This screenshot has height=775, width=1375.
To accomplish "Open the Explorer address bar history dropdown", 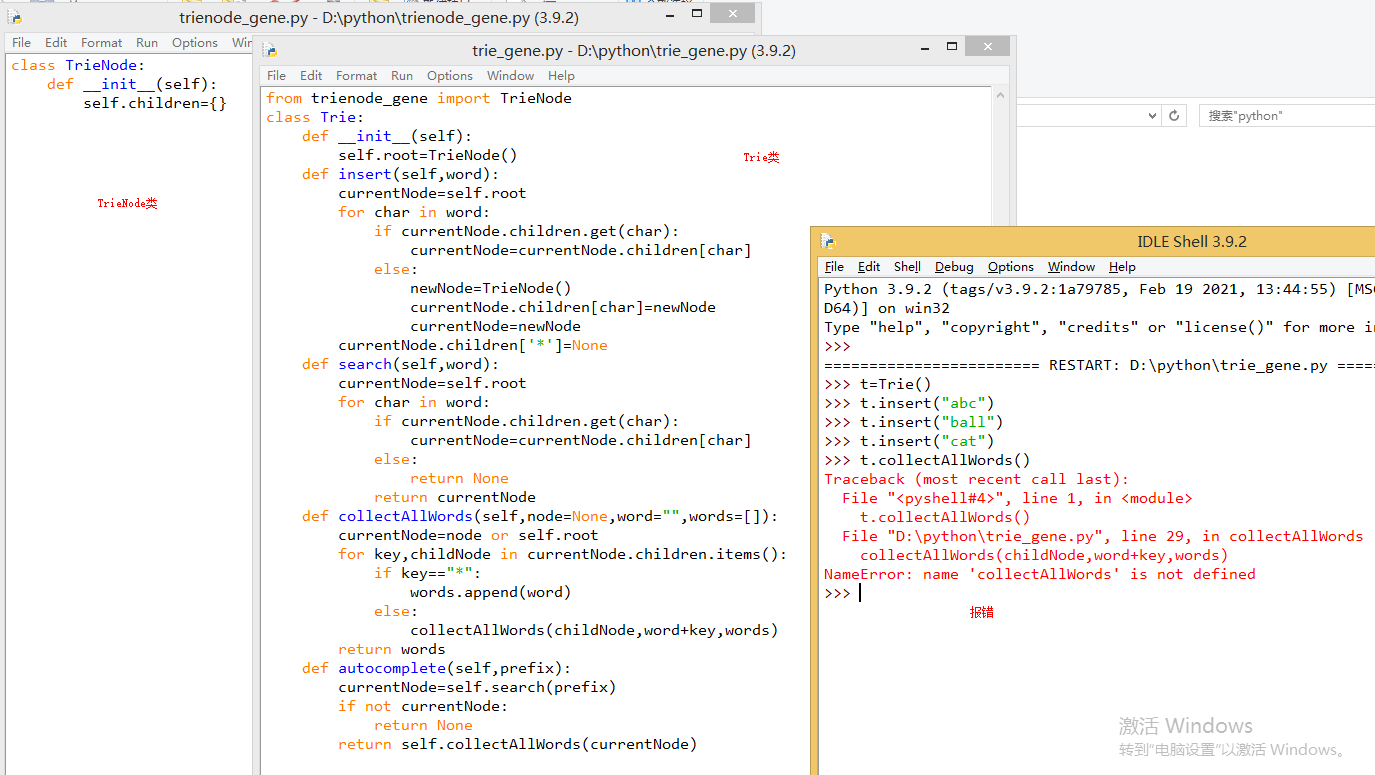I will click(x=1152, y=116).
